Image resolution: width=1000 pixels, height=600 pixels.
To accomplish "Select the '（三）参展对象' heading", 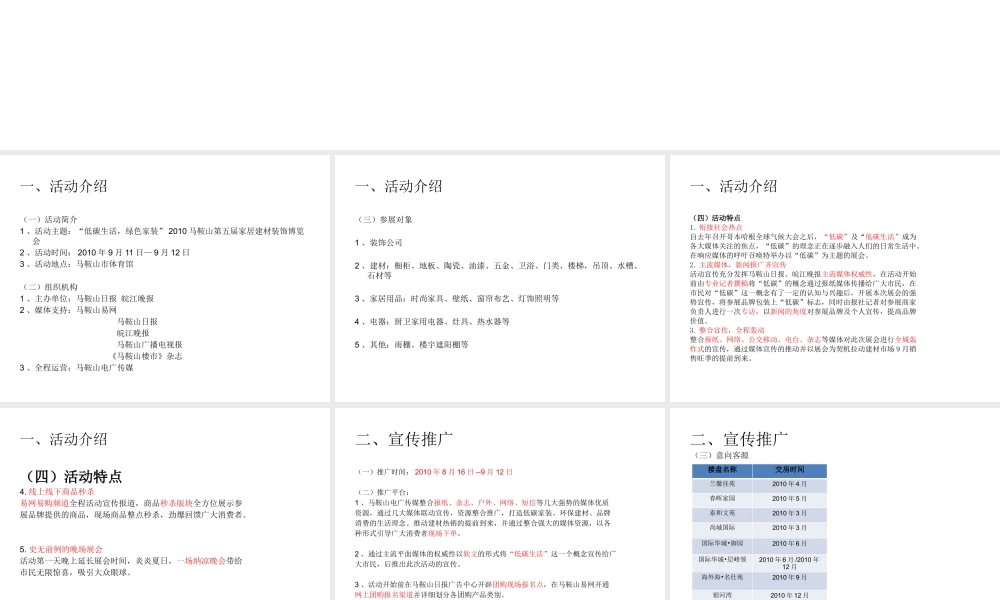I will tap(383, 219).
